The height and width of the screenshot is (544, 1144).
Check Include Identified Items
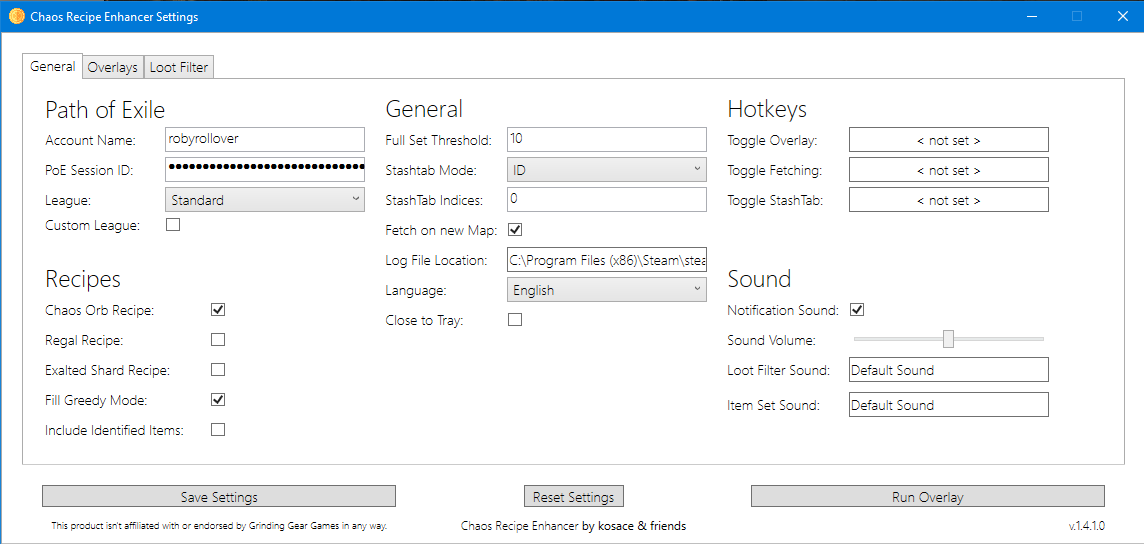tap(217, 430)
